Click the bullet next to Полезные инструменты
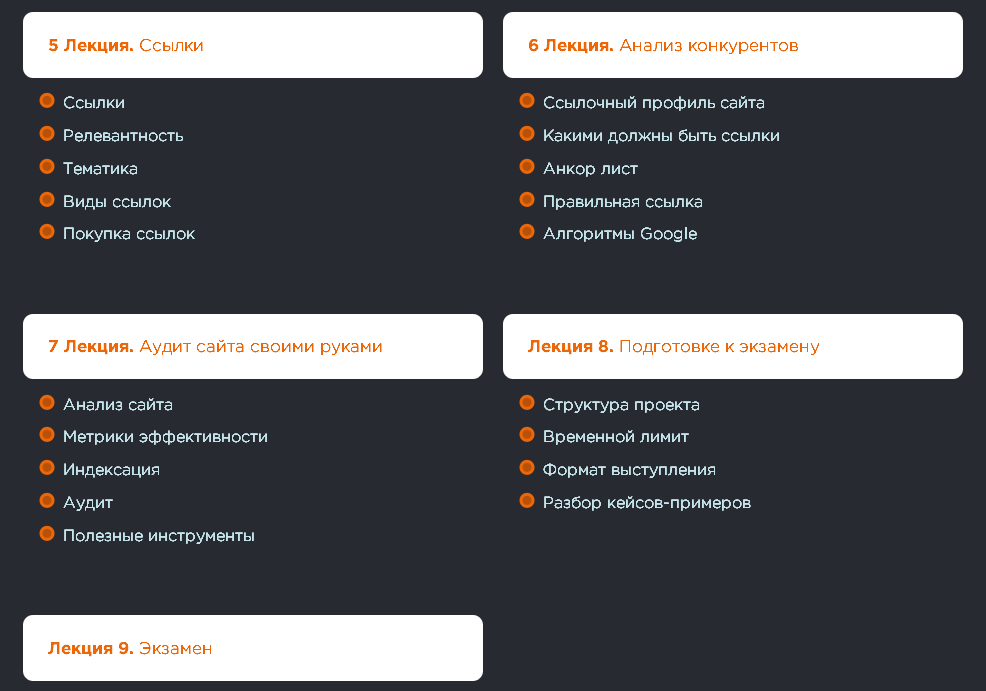This screenshot has width=986, height=691. click(47, 534)
